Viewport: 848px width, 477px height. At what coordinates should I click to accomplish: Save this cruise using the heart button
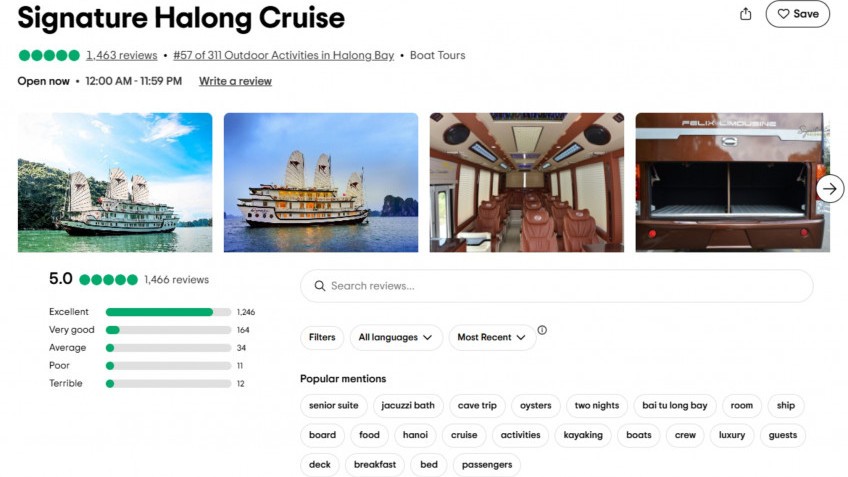click(797, 14)
